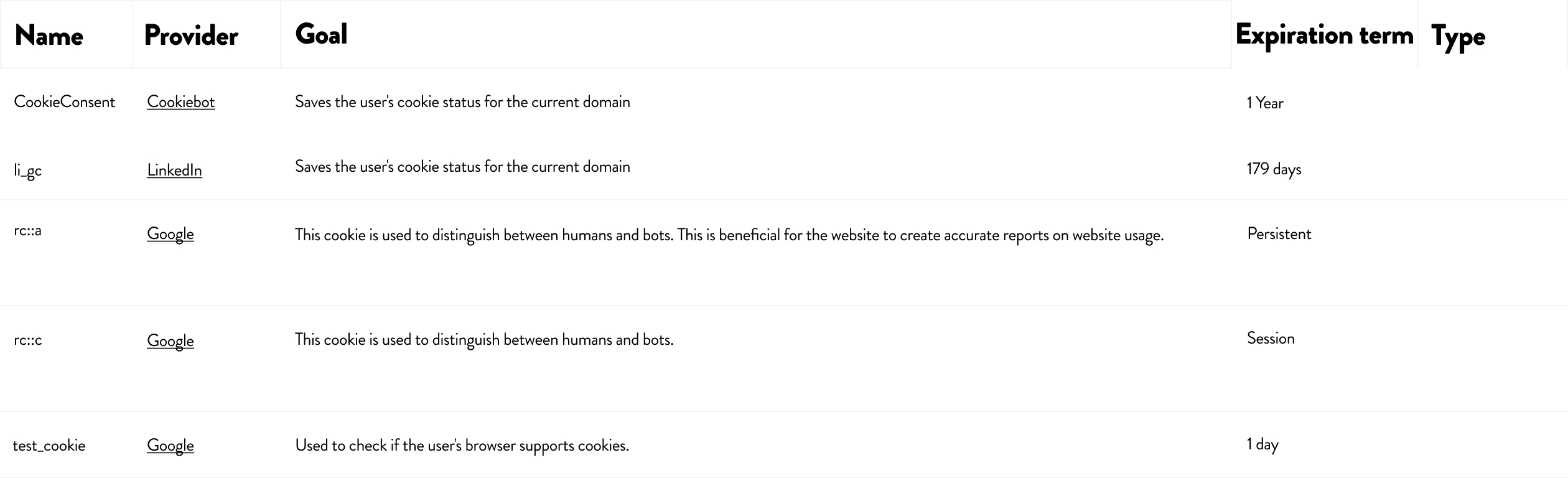
Task: Open the LinkedIn provider link
Action: [x=174, y=170]
